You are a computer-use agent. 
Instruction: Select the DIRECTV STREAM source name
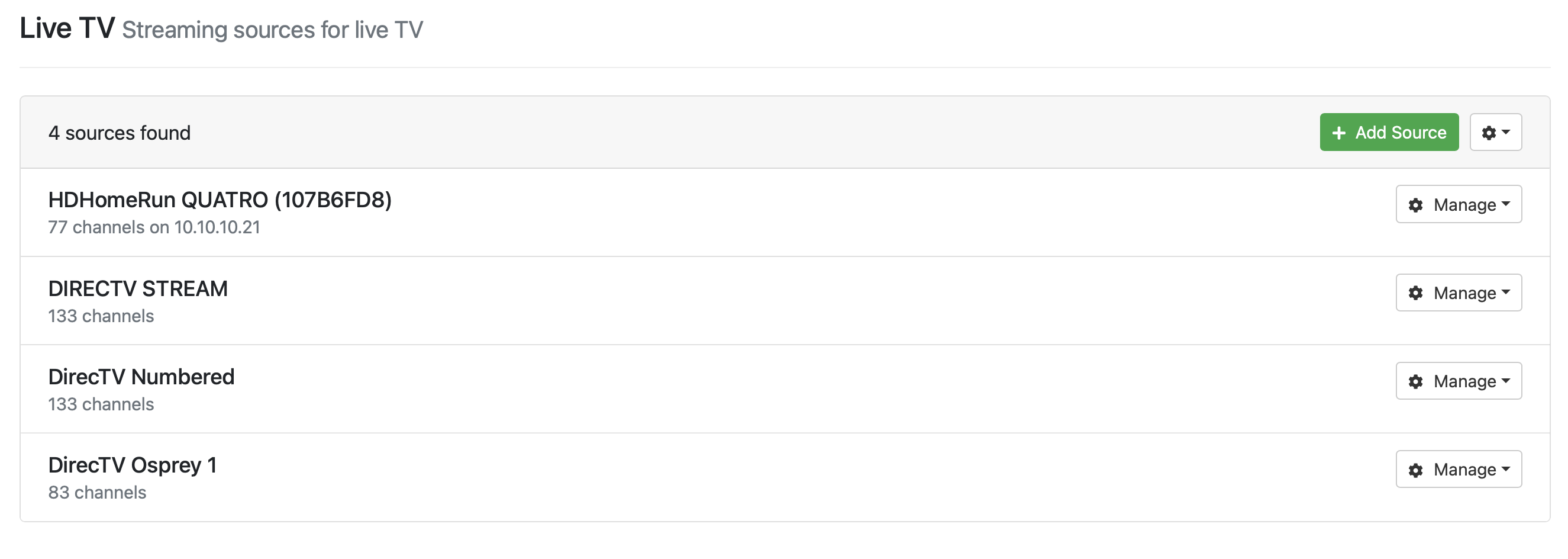tap(137, 288)
